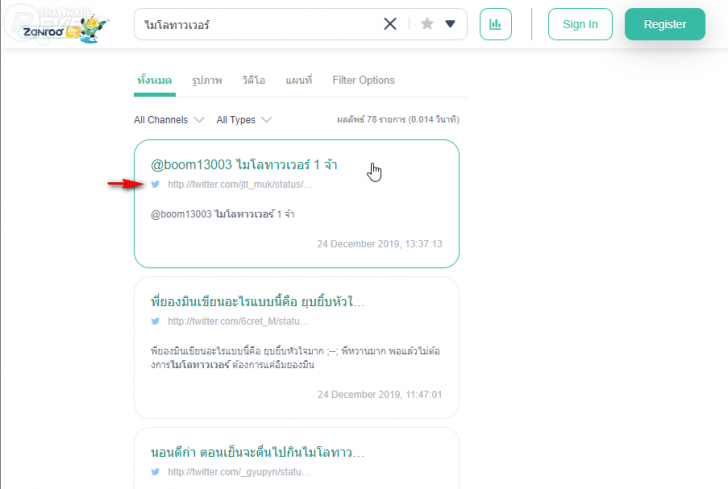Expand the All Channels dropdown

(x=169, y=120)
